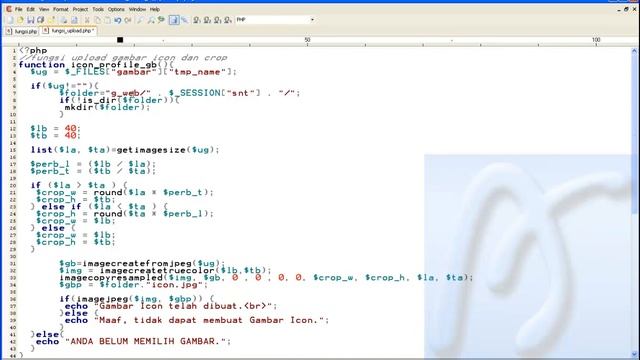
Task: Click 'getimagesize($ug)' on line 15
Action: 165,150
